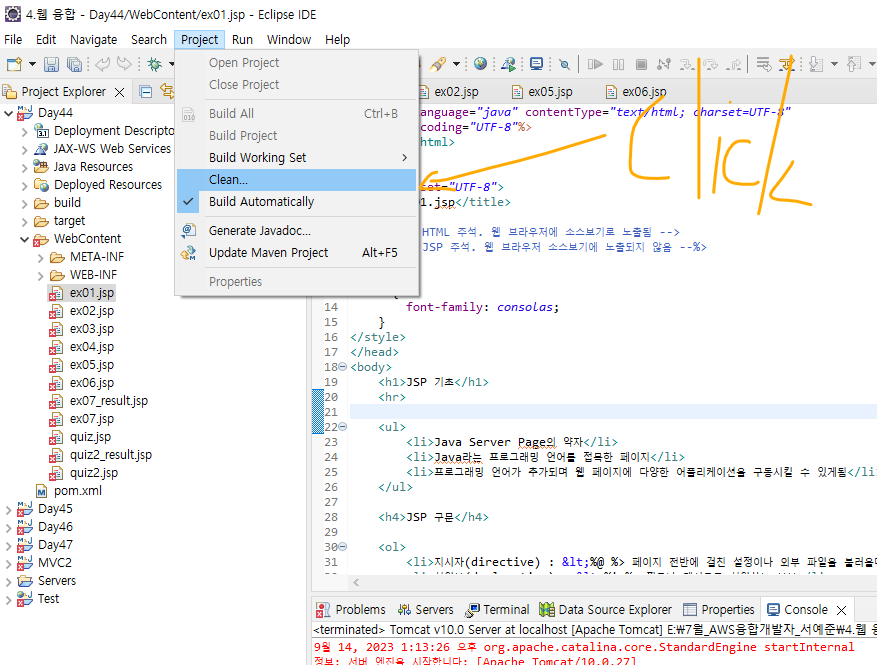Image resolution: width=877 pixels, height=665 pixels.
Task: Open Build Working Set submenu
Action: coord(297,158)
